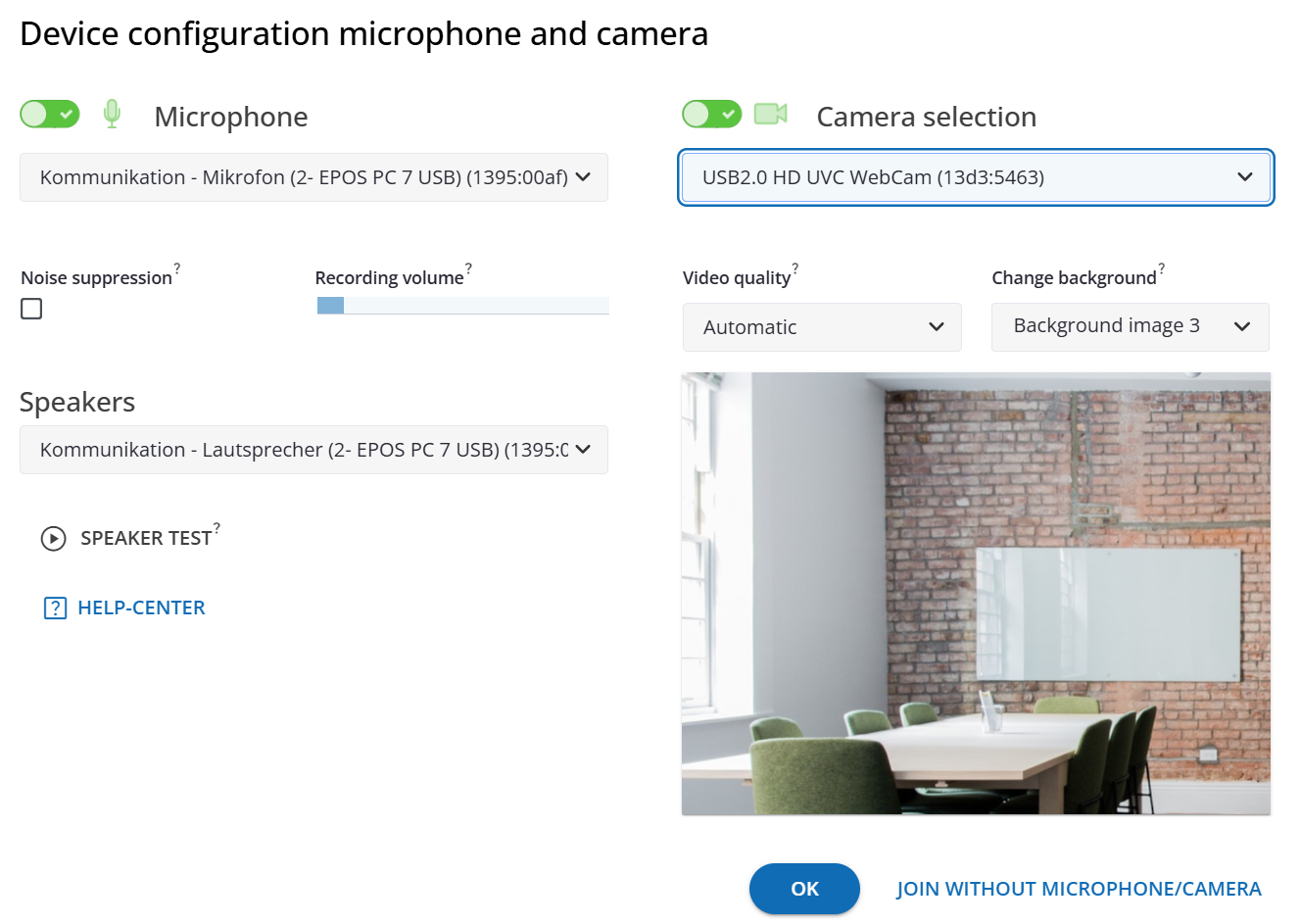The width and height of the screenshot is (1300, 924).
Task: Expand the Video quality Automatic dropdown
Action: click(822, 327)
